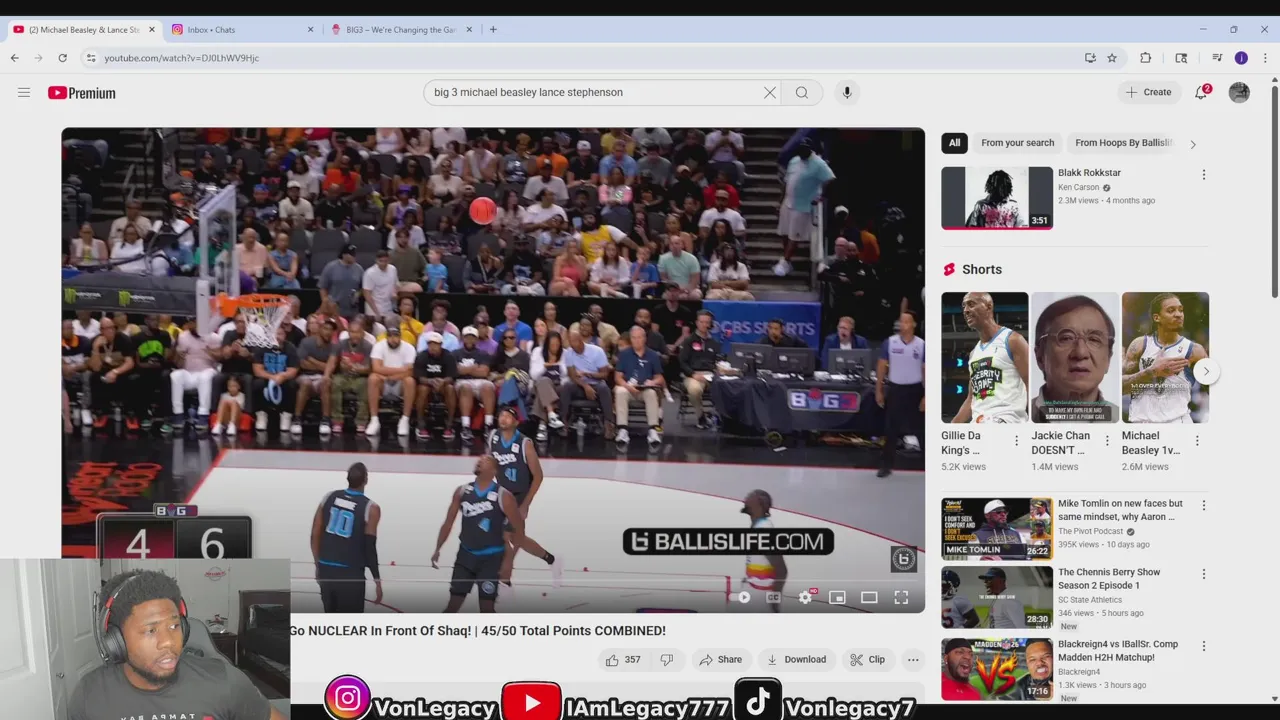The height and width of the screenshot is (720, 1280).
Task: Click the magnifying glass search button
Action: pos(802,93)
